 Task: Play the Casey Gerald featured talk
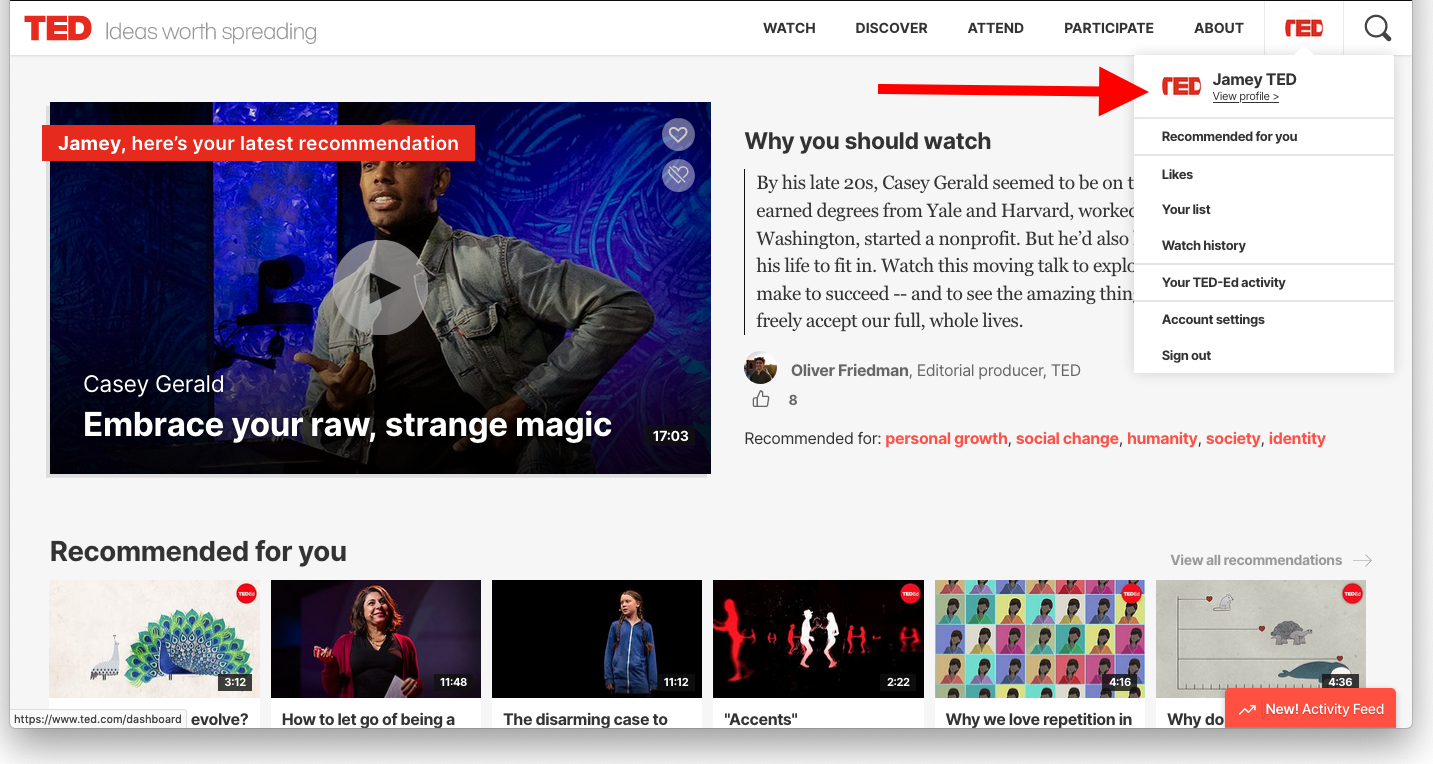click(x=380, y=288)
